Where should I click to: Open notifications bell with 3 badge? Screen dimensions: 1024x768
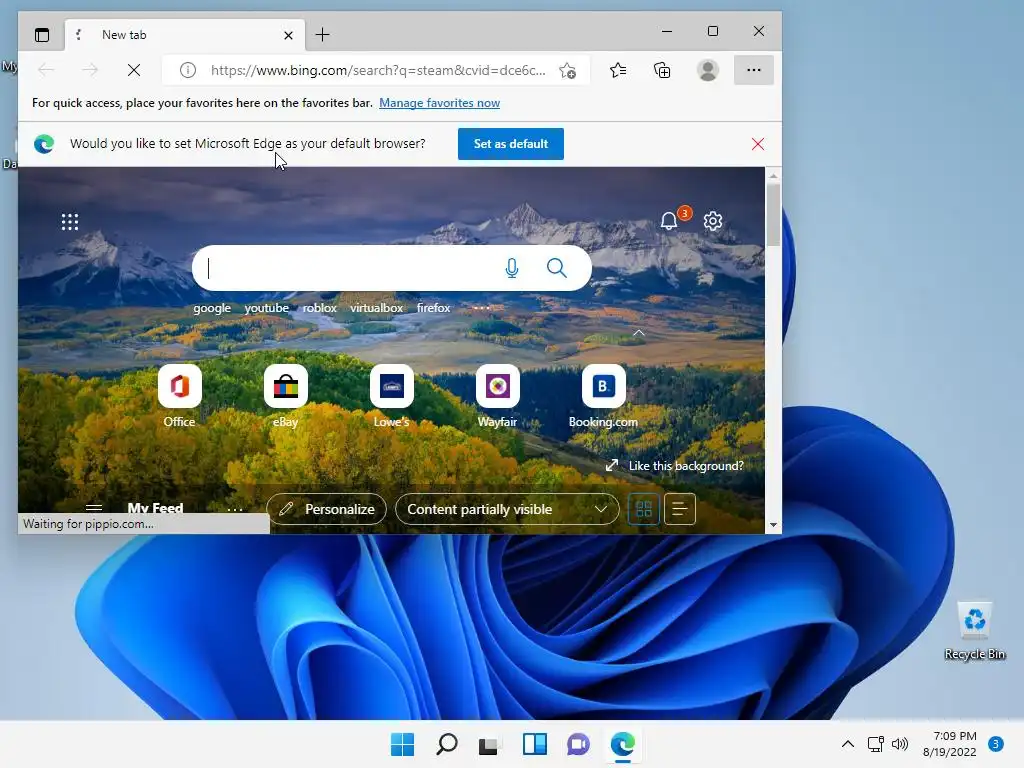point(669,221)
